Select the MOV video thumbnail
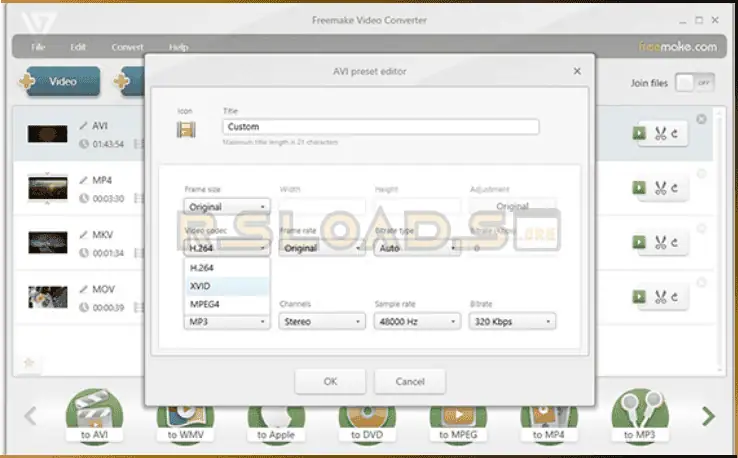The width and height of the screenshot is (738, 458). 47,297
